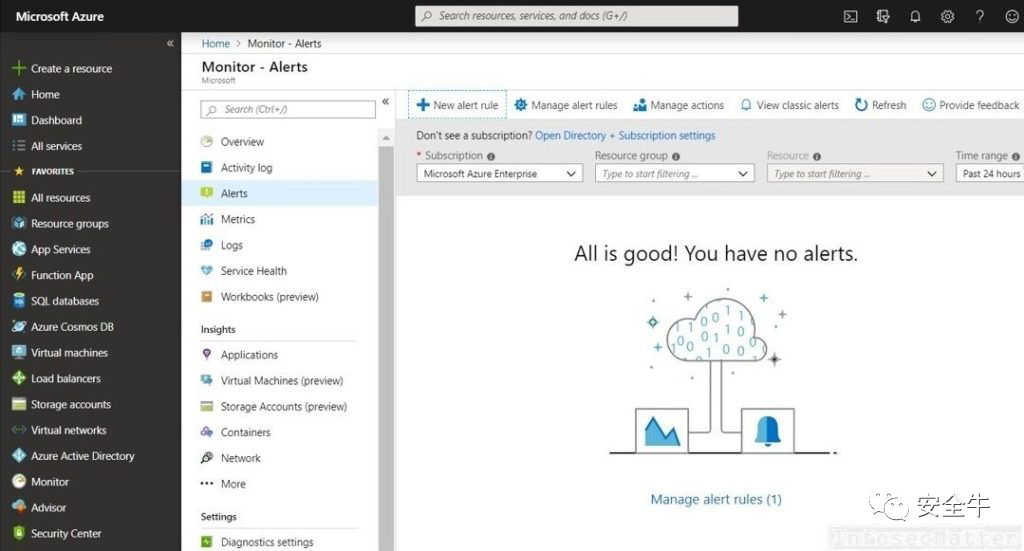
Task: Click View classic alerts
Action: (x=789, y=104)
